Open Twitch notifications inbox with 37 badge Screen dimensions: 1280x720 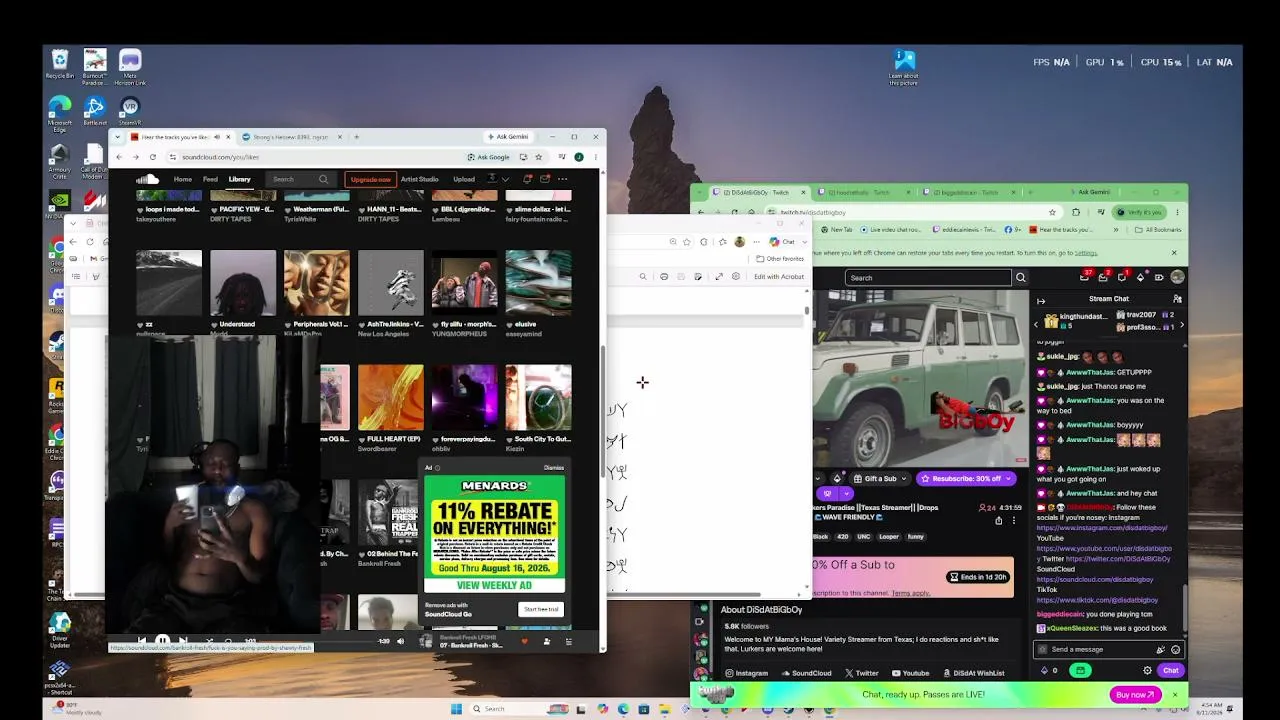pyautogui.click(x=1085, y=277)
